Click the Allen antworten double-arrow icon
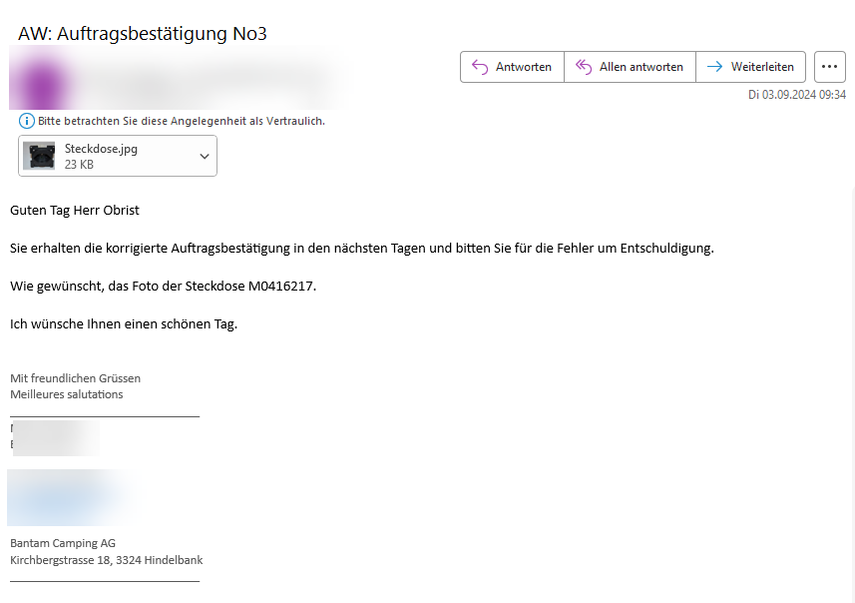The width and height of the screenshot is (855, 603). point(582,67)
